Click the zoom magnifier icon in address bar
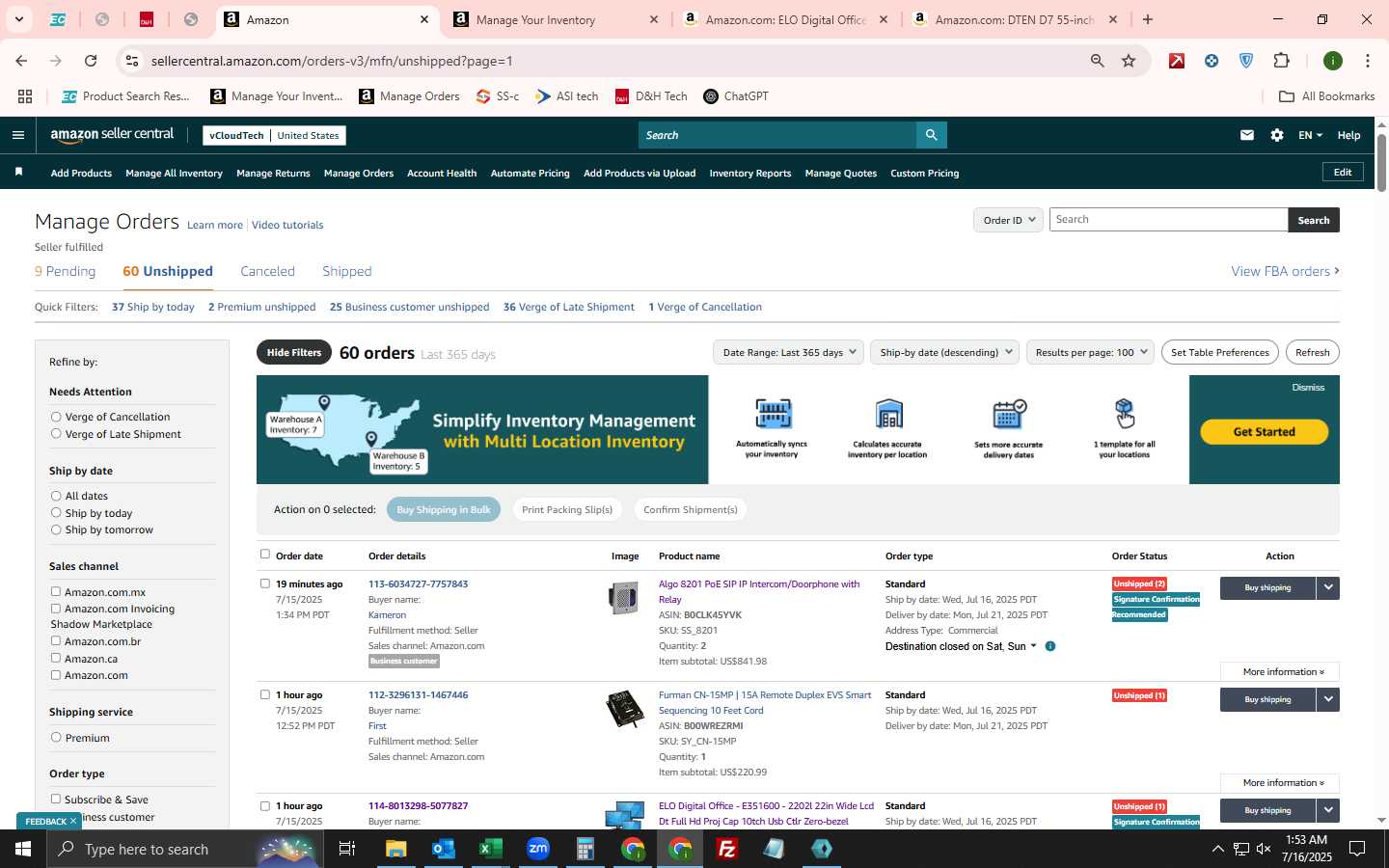This screenshot has width=1389, height=868. 1097,61
